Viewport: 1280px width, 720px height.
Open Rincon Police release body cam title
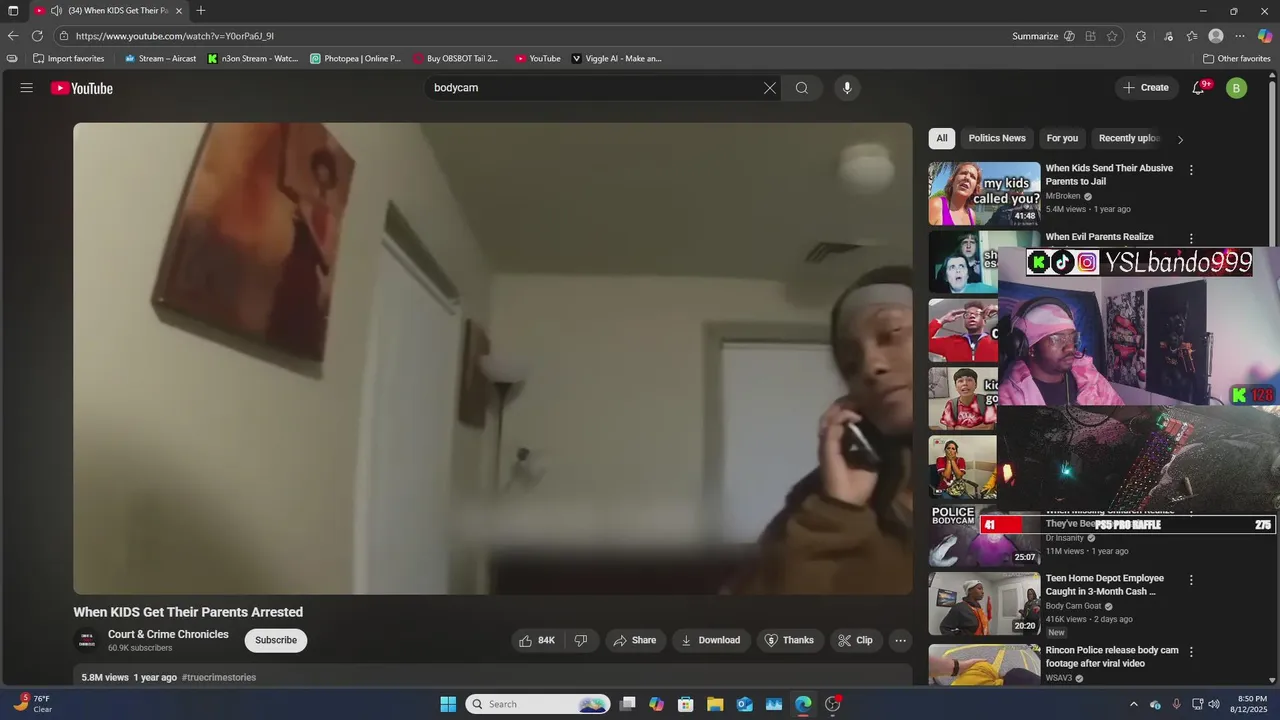1112,657
